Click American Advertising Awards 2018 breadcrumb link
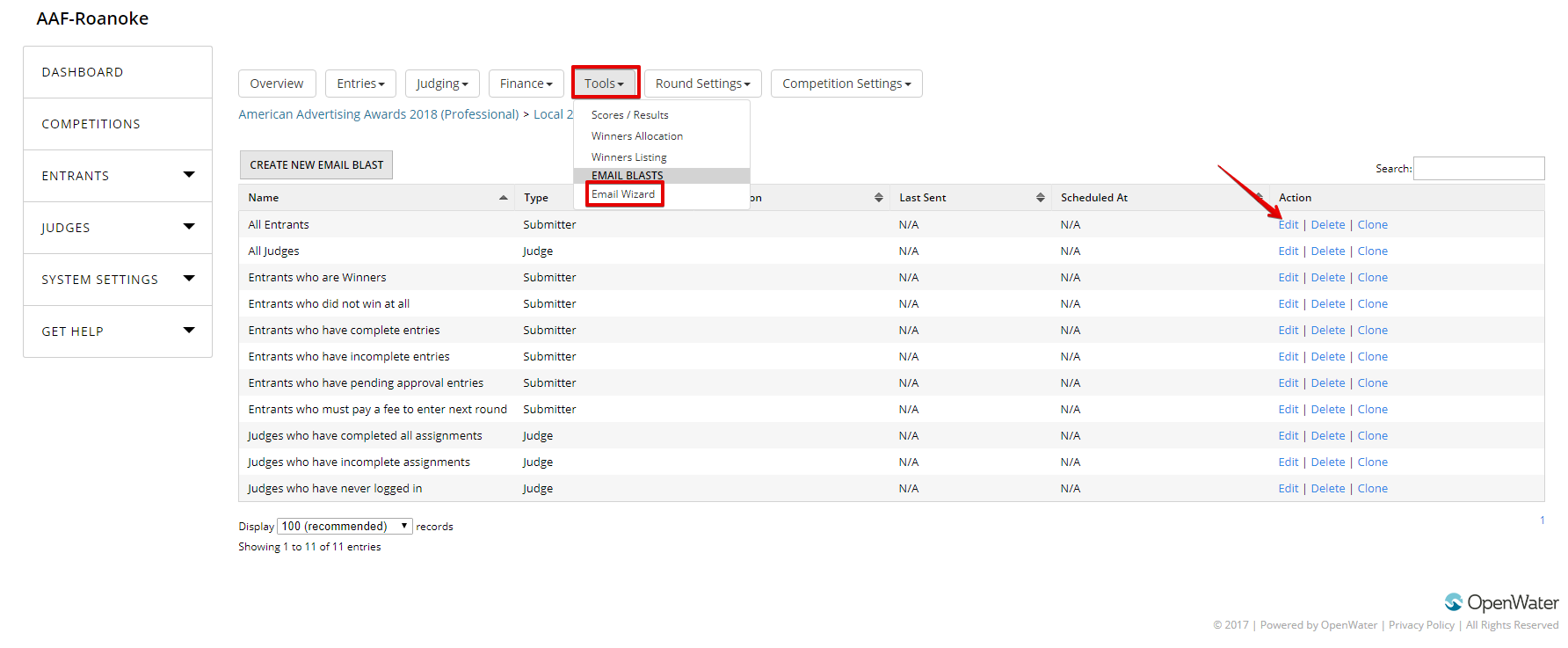 pyautogui.click(x=379, y=114)
